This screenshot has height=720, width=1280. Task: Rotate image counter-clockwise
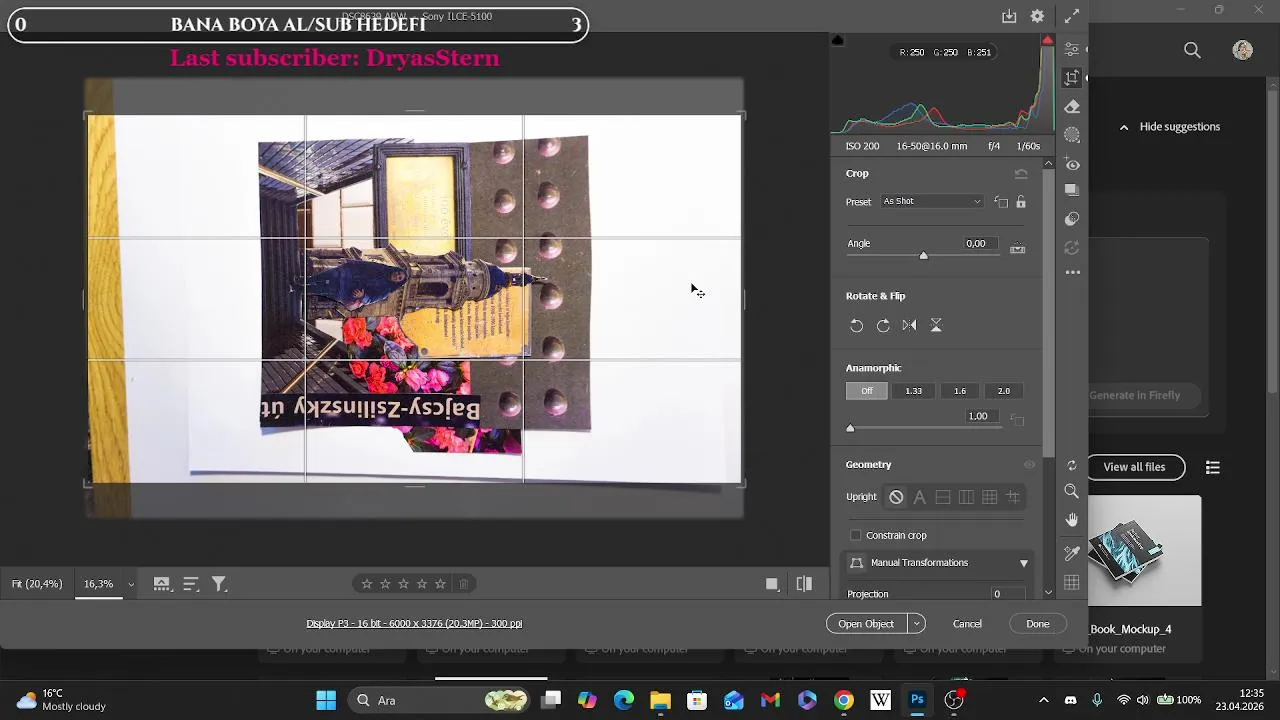click(x=857, y=325)
